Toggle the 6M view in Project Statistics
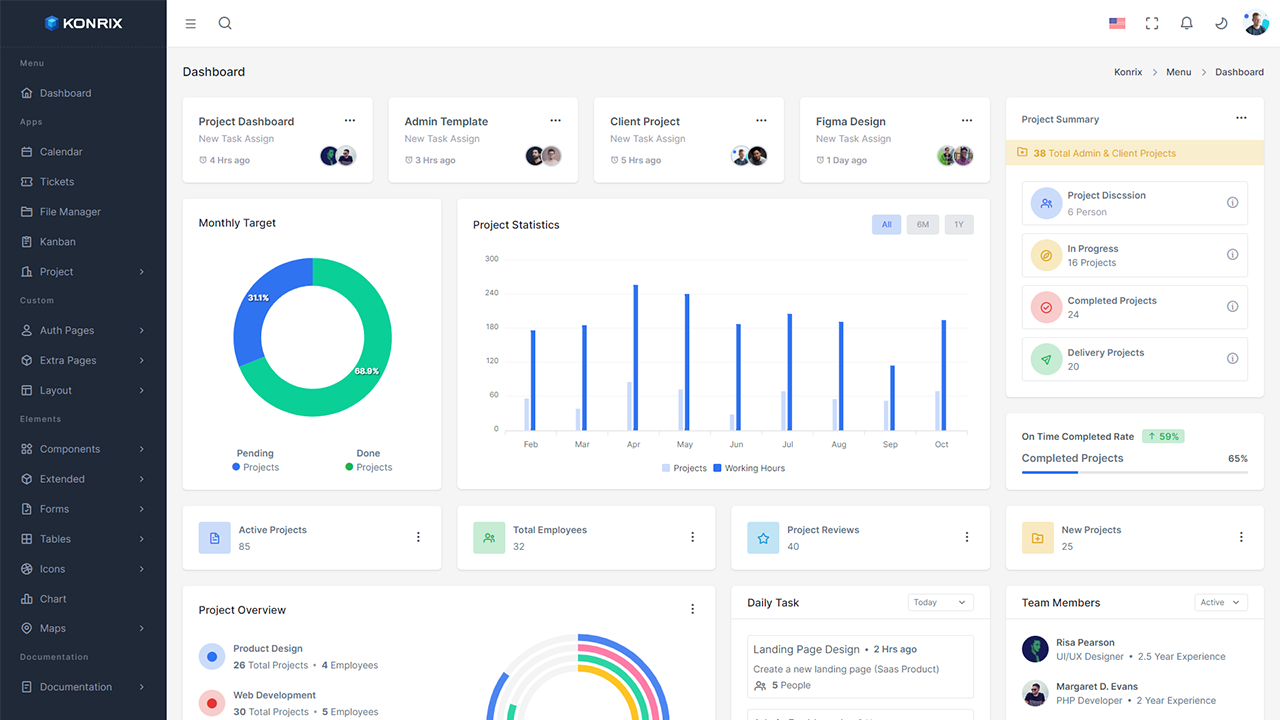Screen dimensions: 1280x720 coord(922,224)
